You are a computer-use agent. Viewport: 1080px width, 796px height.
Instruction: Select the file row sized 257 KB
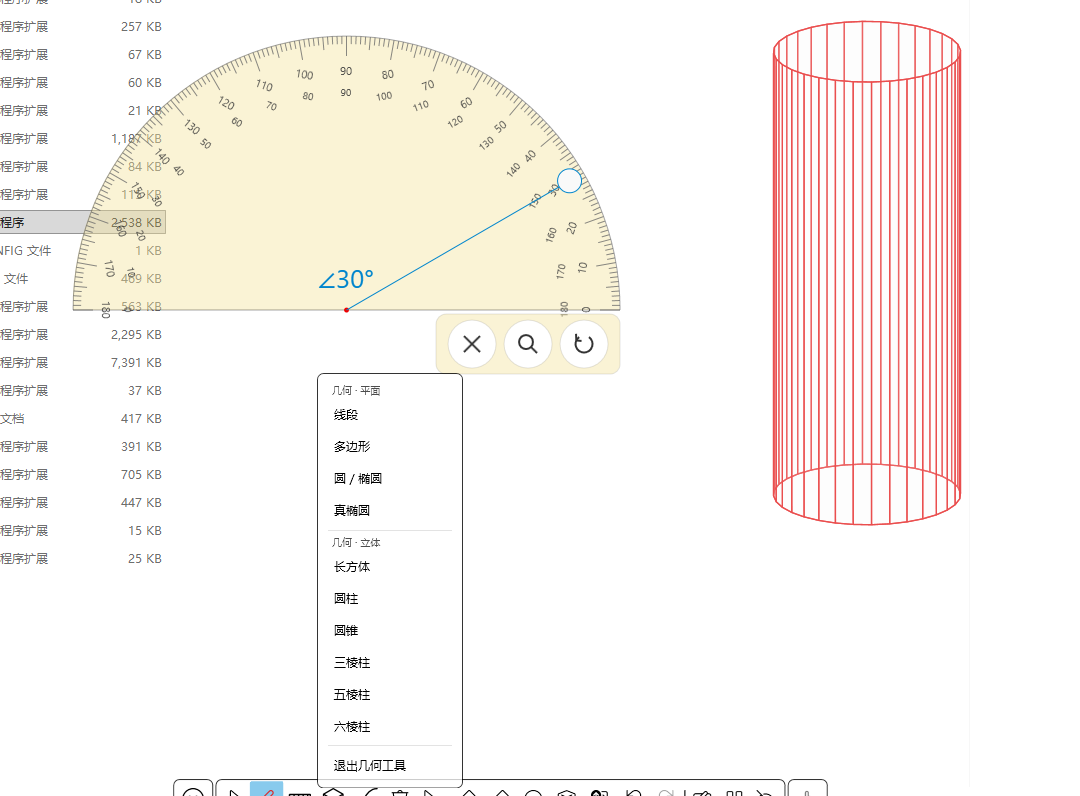(83, 27)
